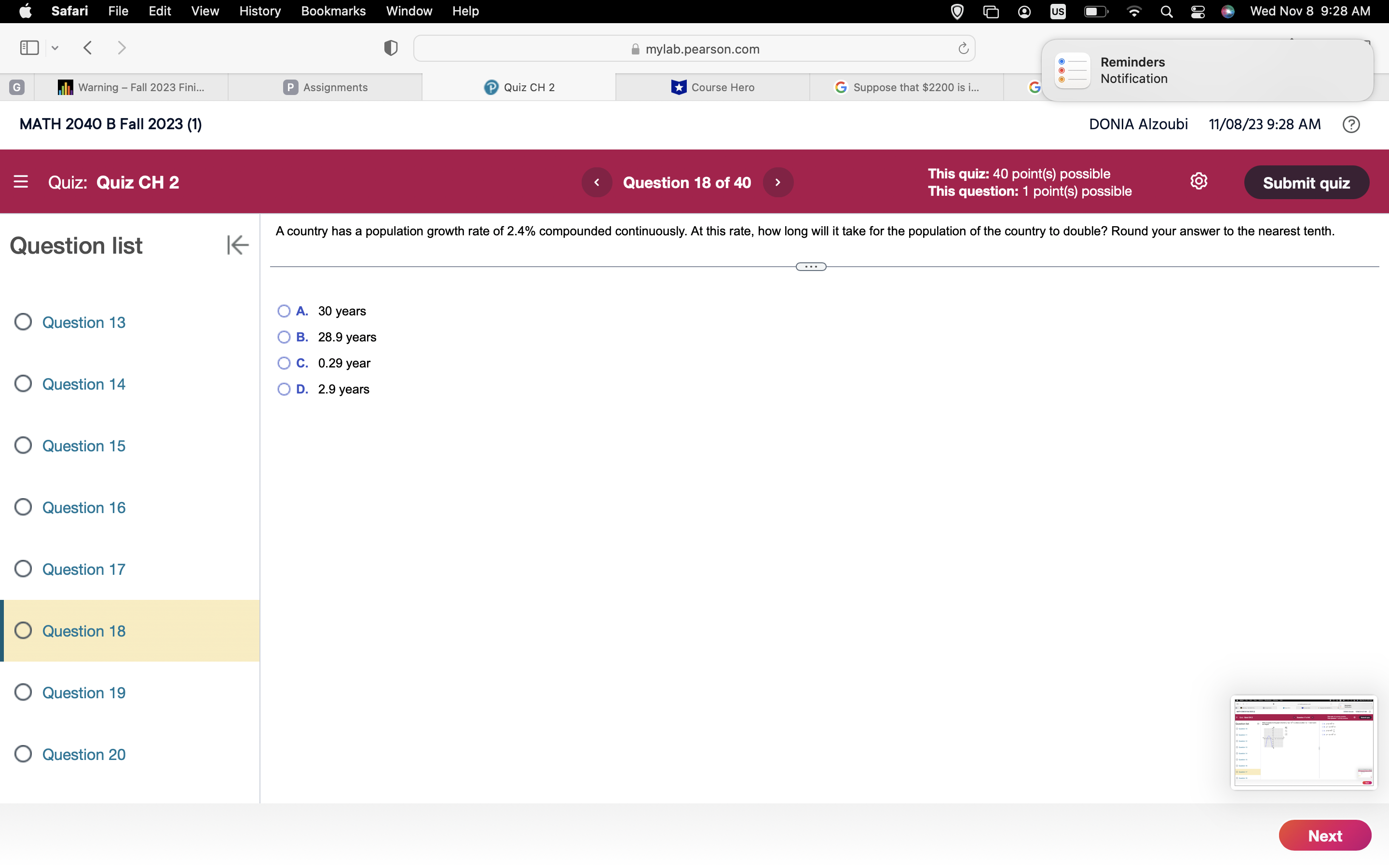This screenshot has height=868, width=1389.
Task: Open Question 15 from the question list
Action: tap(84, 446)
